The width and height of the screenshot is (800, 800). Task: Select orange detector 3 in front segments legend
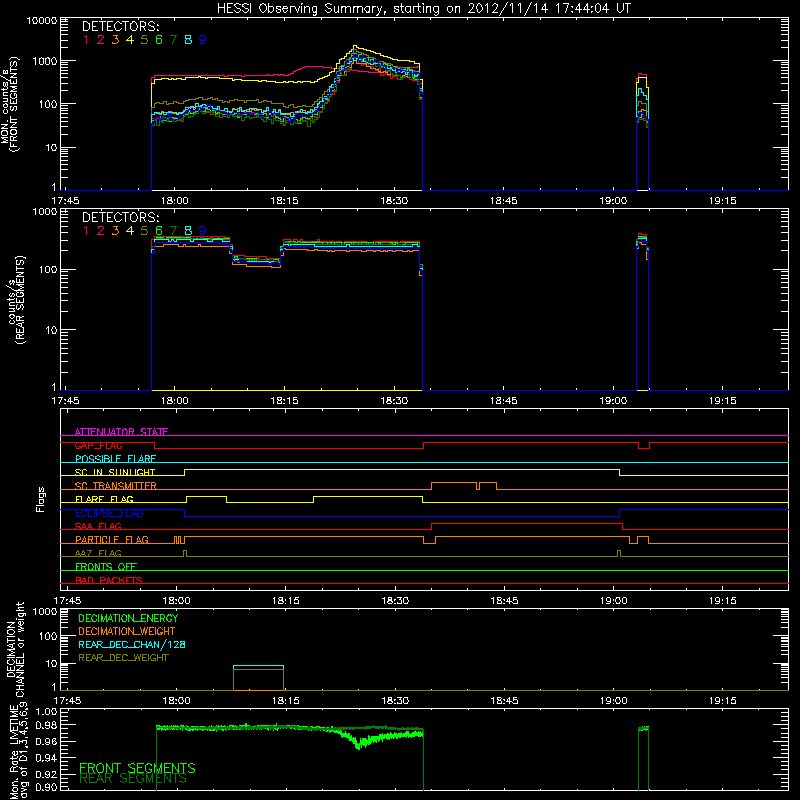pyautogui.click(x=115, y=40)
